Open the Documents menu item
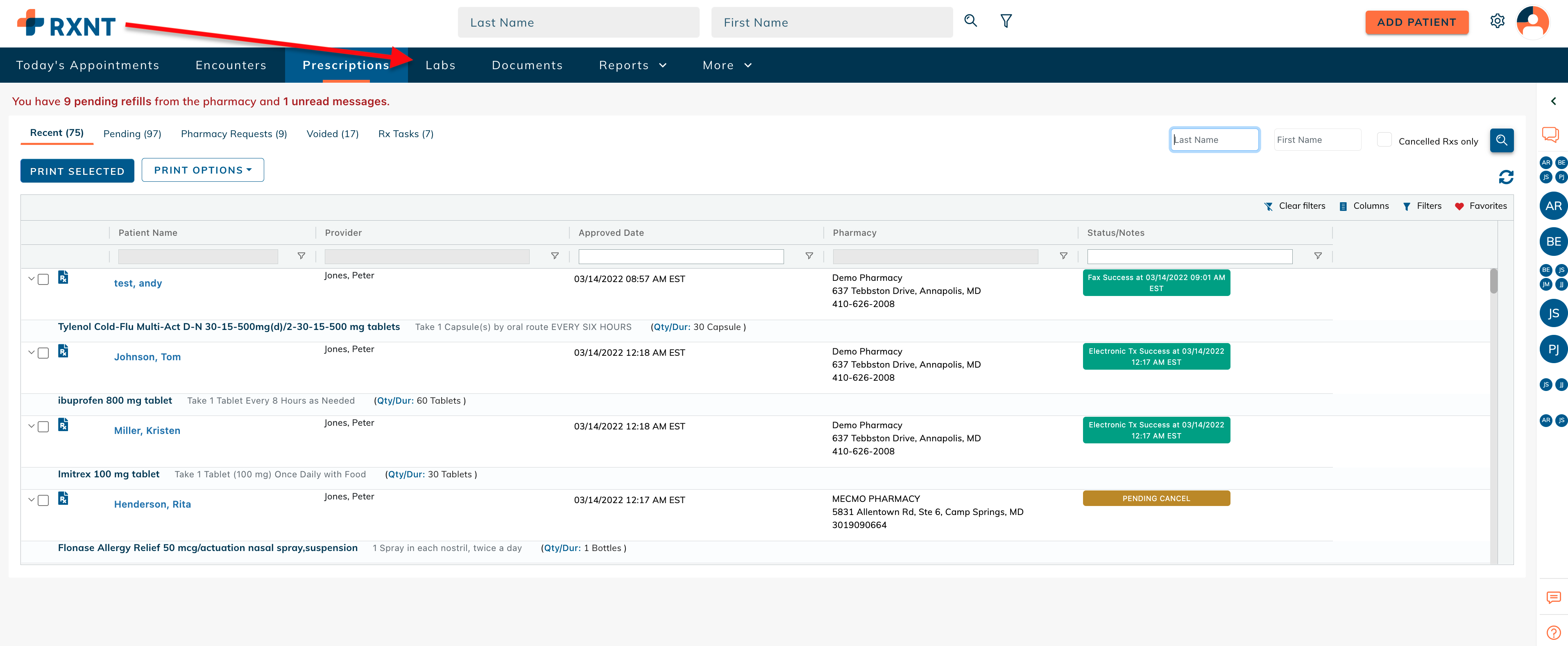 click(527, 65)
